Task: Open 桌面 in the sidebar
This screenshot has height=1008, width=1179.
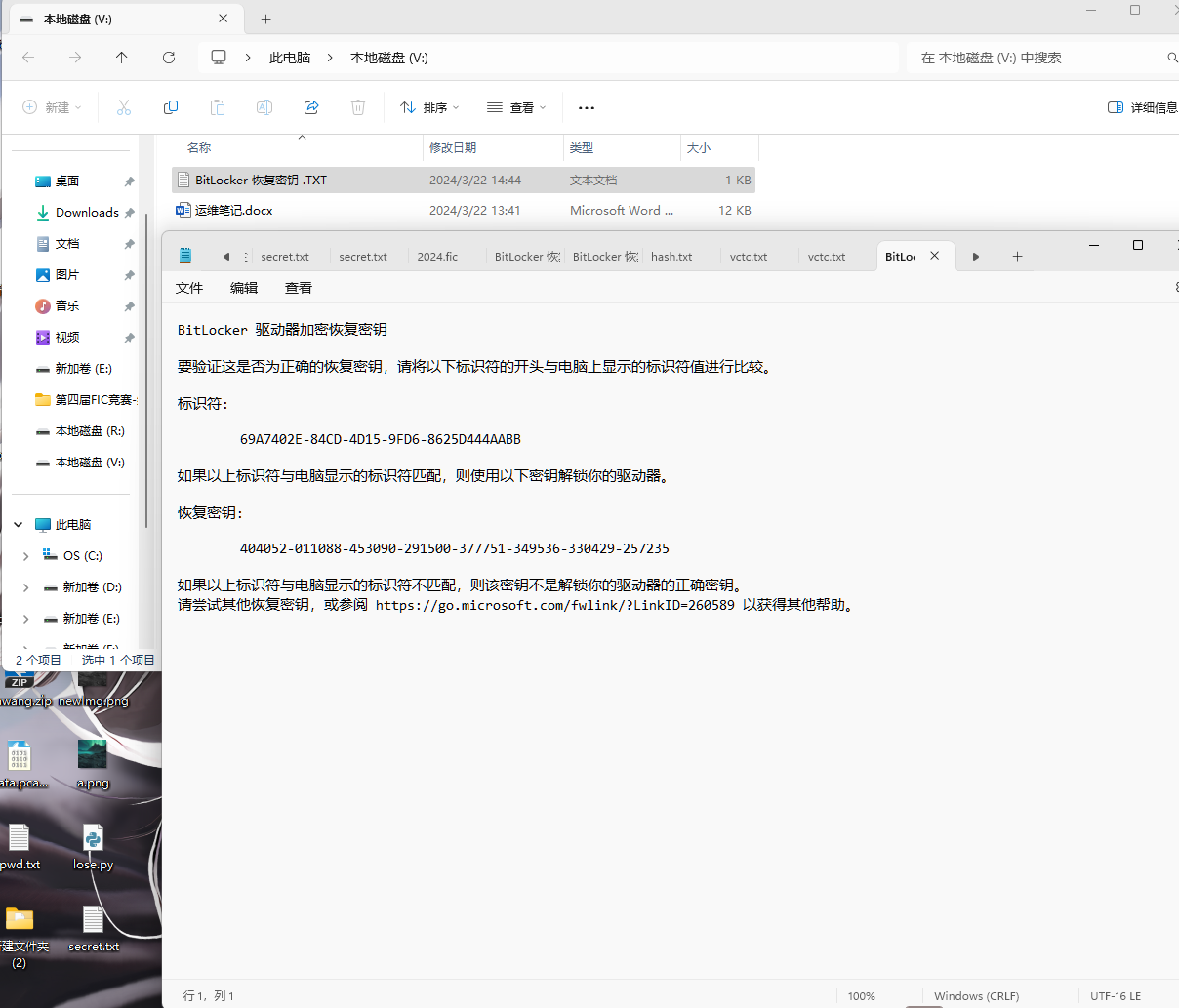Action: point(68,181)
